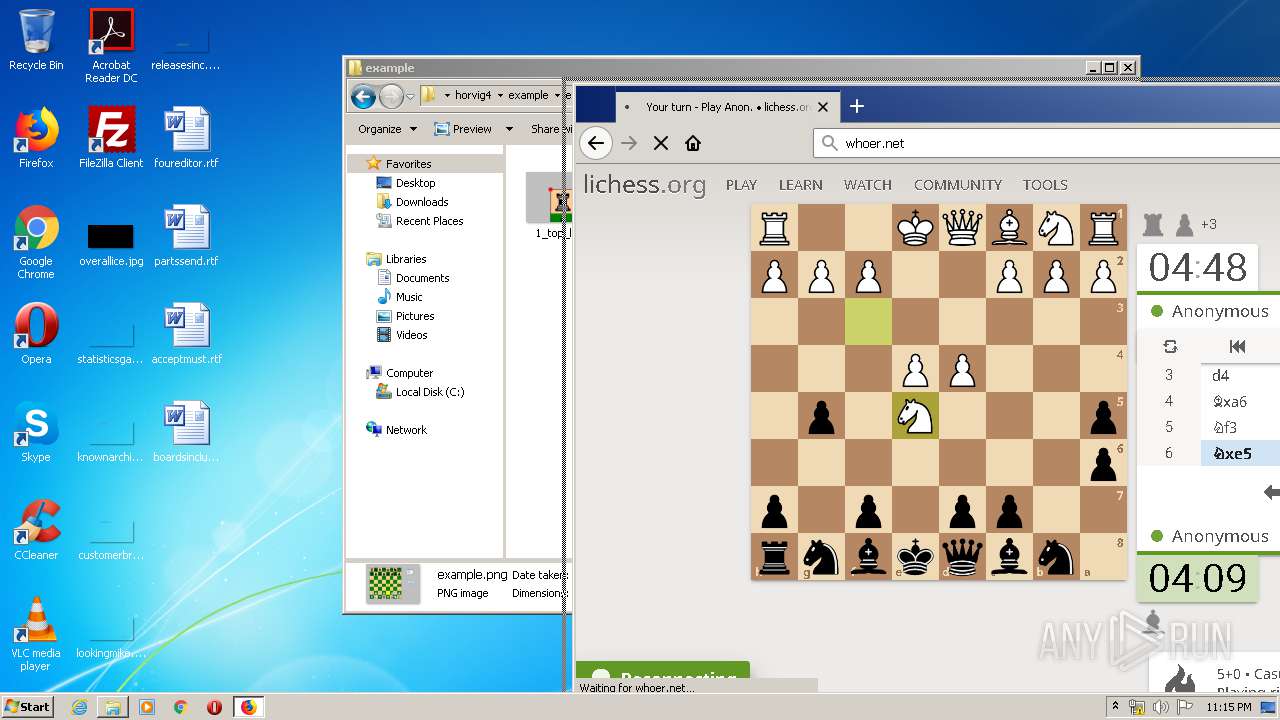Select overallice.jpg on the desktop
Image resolution: width=1280 pixels, height=720 pixels.
(111, 243)
